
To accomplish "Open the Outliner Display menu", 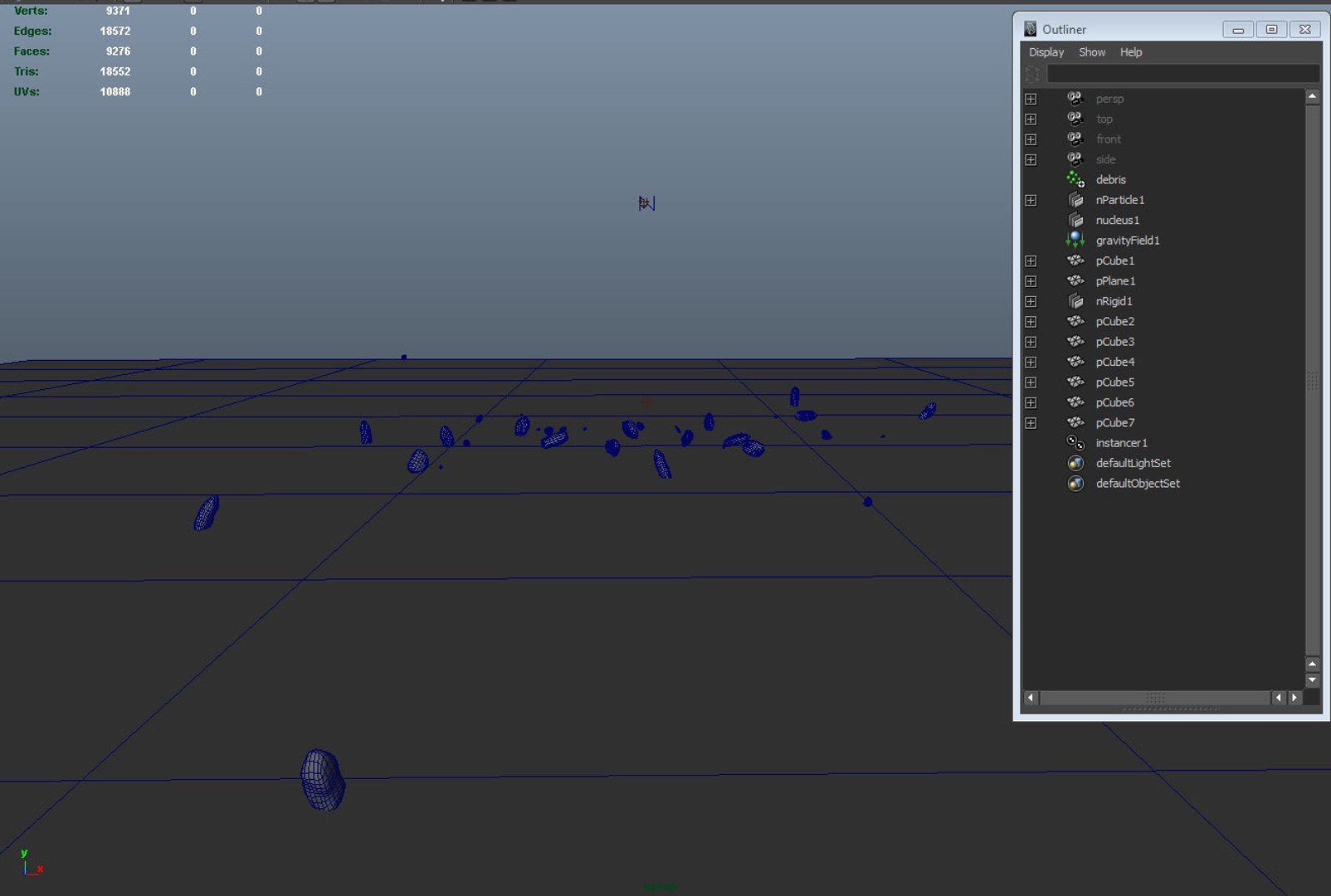I will [1046, 52].
